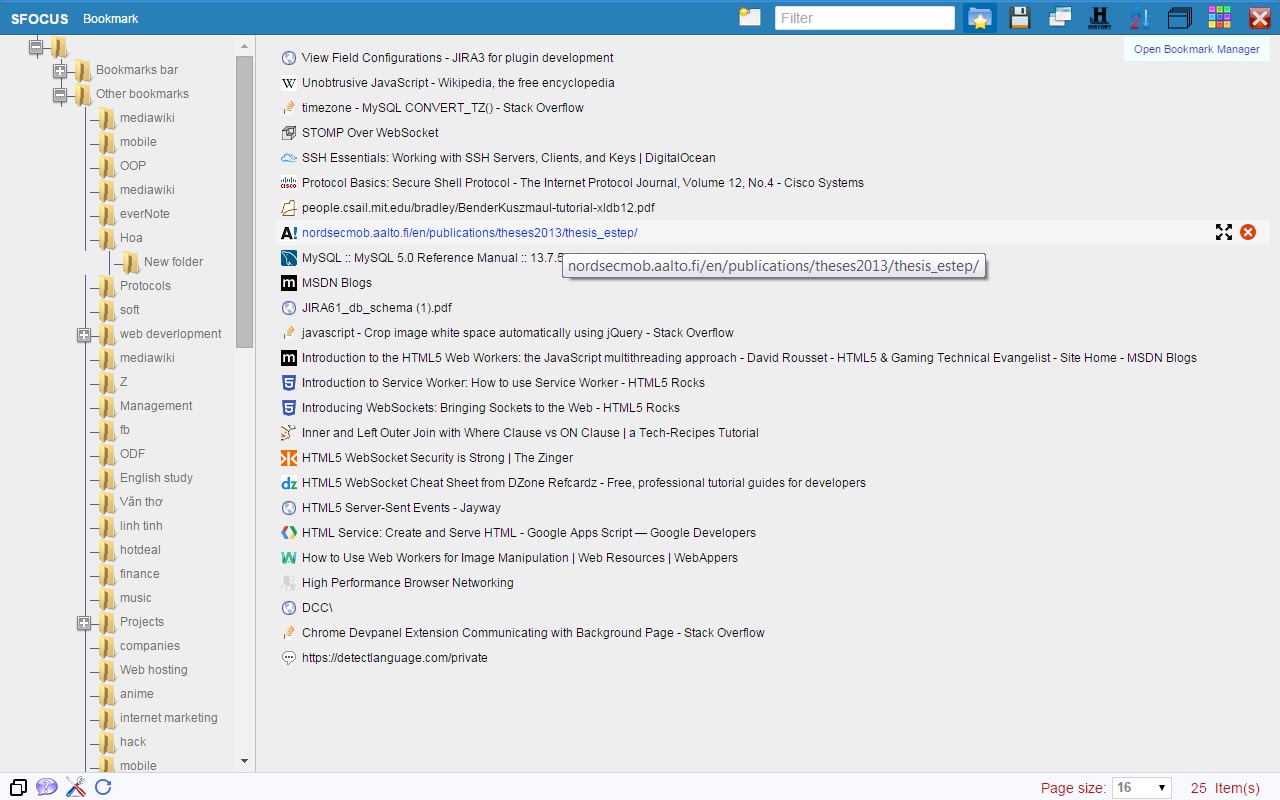Select the hotdeal folder
1280x800 pixels.
tap(140, 550)
